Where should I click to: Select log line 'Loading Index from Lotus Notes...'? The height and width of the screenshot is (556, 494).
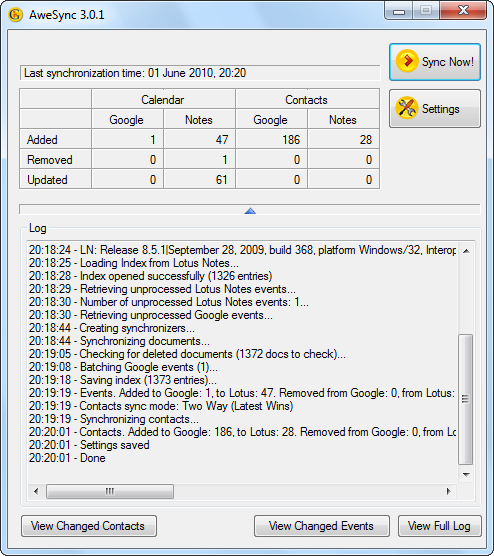click(134, 263)
